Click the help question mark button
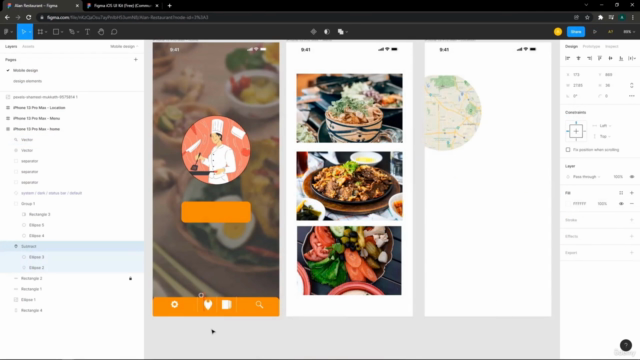Screen dimensions: 640x360 (626, 345)
